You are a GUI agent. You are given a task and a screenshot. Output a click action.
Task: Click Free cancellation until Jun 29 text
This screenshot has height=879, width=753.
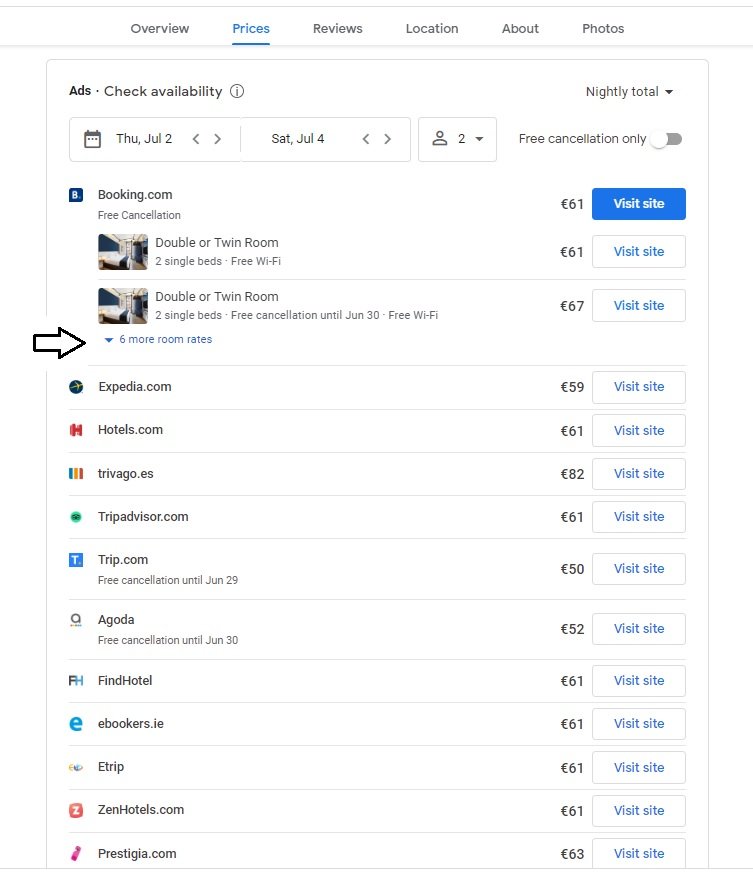click(168, 580)
